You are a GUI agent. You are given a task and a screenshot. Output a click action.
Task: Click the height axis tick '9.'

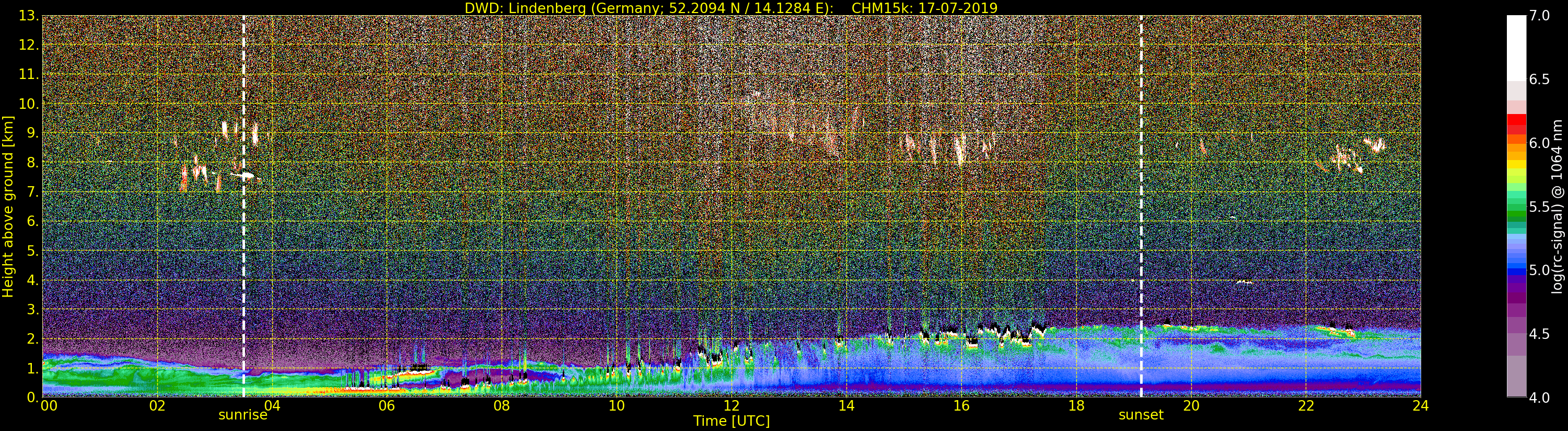click(x=32, y=133)
